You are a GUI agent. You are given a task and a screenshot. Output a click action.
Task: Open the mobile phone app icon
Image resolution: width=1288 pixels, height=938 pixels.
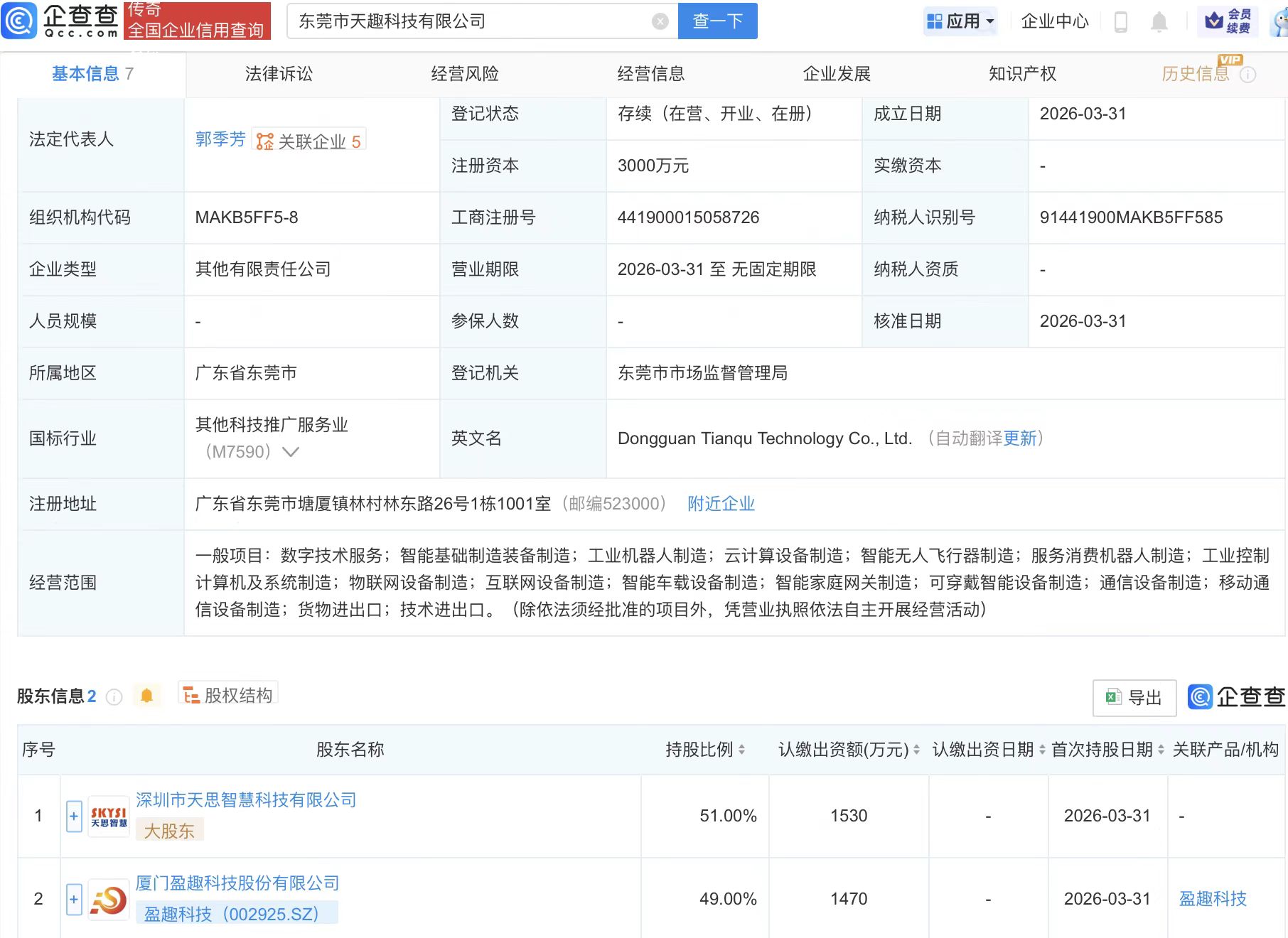point(1120,22)
